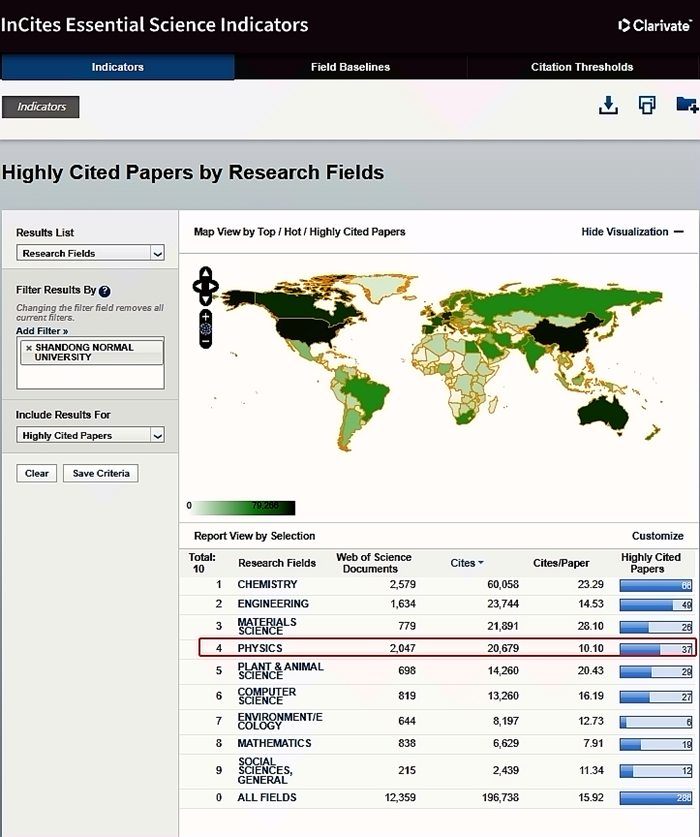Open the Results List Research Fields dropdown
The height and width of the screenshot is (837, 700).
90,253
